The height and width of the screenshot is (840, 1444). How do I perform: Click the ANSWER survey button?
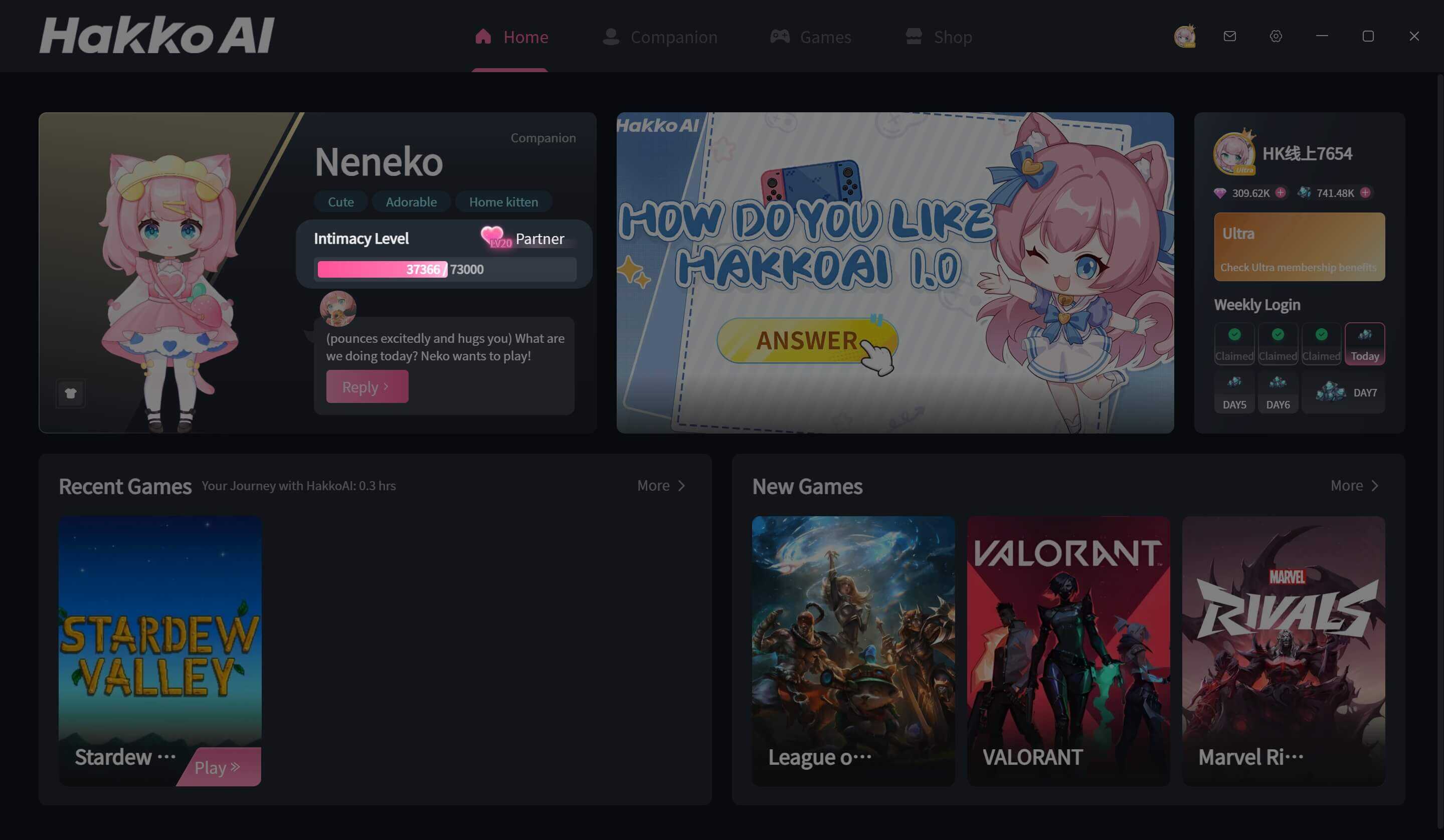806,340
